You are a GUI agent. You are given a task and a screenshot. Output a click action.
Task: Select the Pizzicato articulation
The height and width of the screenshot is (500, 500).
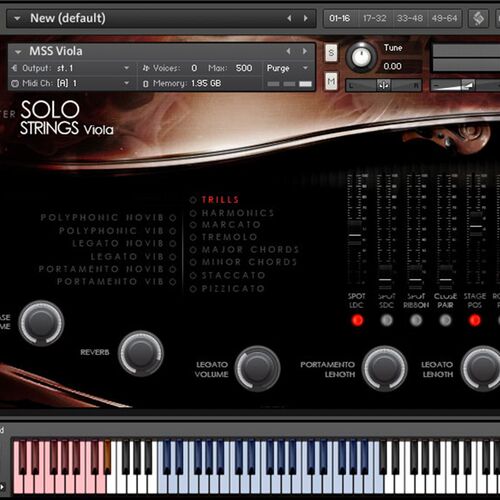click(x=227, y=288)
